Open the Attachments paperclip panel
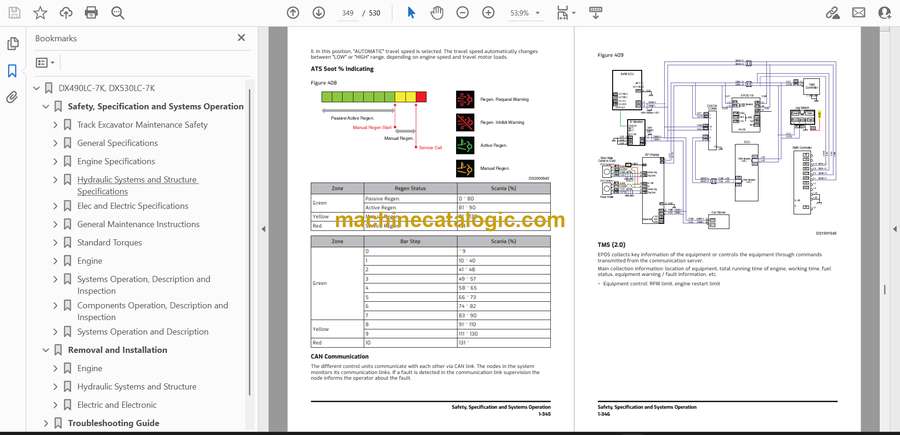Image resolution: width=900 pixels, height=435 pixels. click(x=12, y=97)
